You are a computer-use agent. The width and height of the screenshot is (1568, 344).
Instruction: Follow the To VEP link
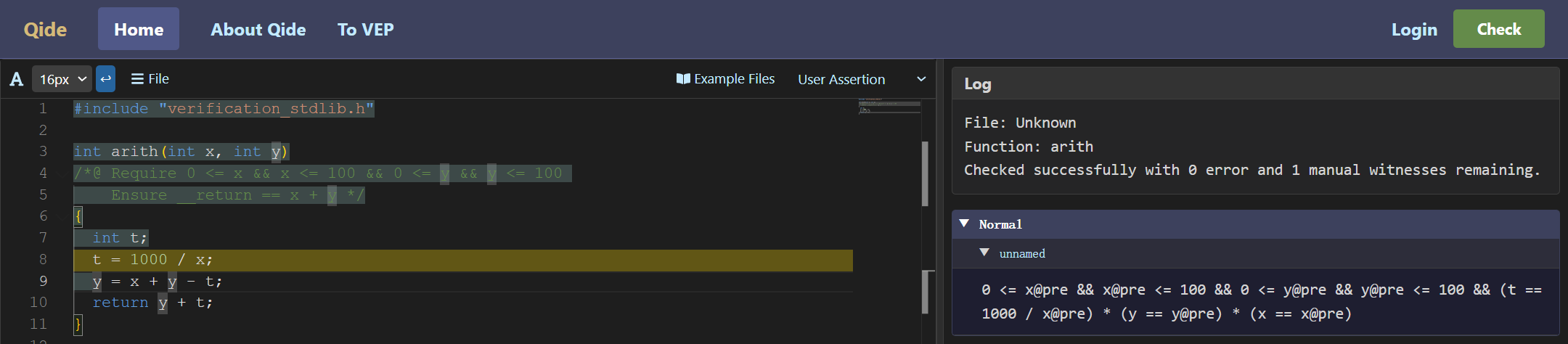[x=365, y=30]
